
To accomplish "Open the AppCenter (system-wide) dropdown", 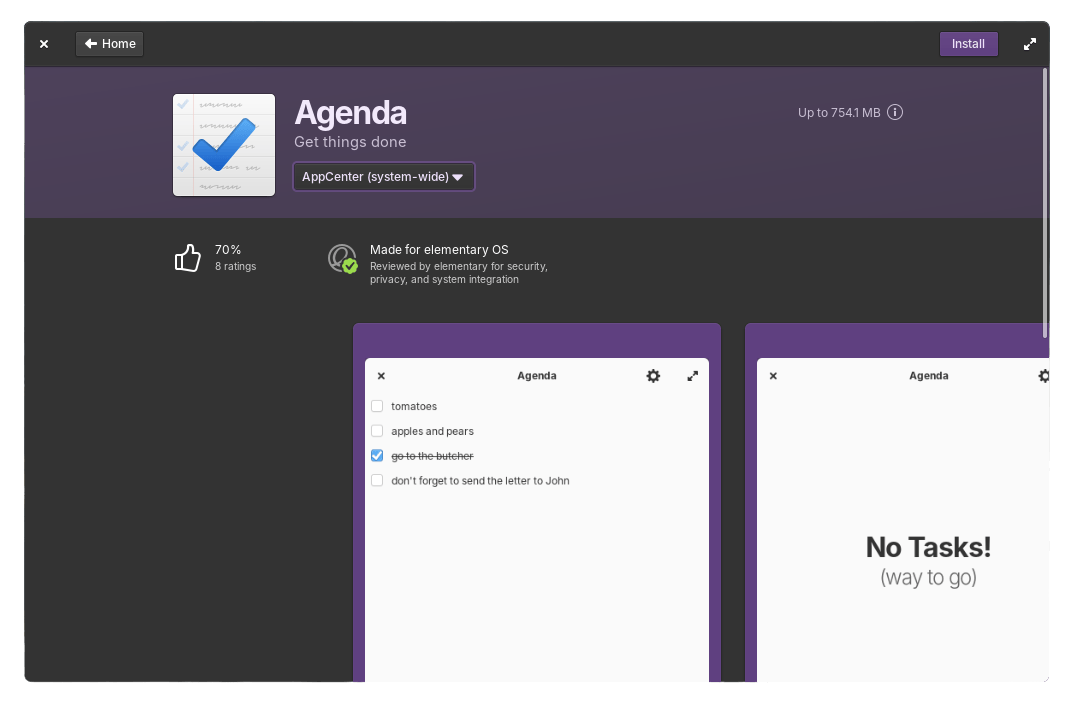I will [383, 177].
